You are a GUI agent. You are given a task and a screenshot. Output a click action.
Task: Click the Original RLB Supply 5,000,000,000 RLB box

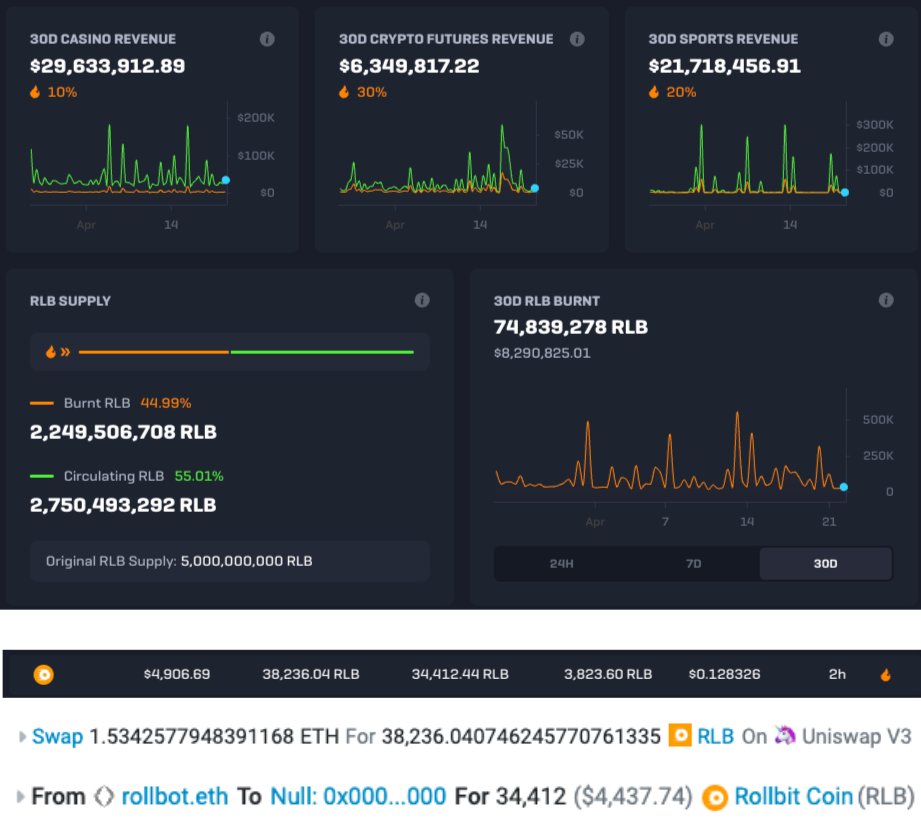point(230,561)
